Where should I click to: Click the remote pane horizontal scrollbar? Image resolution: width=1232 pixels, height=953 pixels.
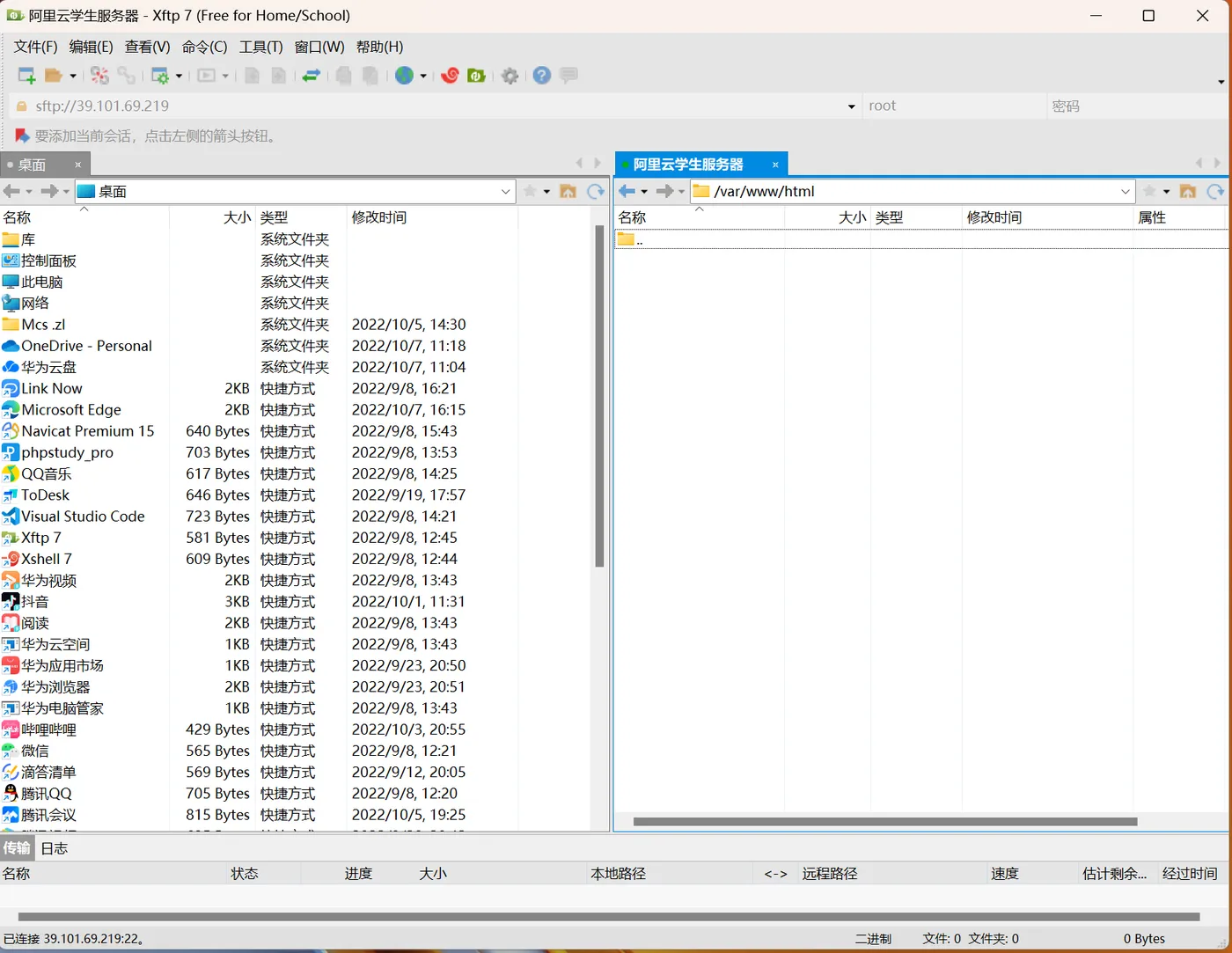(x=885, y=822)
